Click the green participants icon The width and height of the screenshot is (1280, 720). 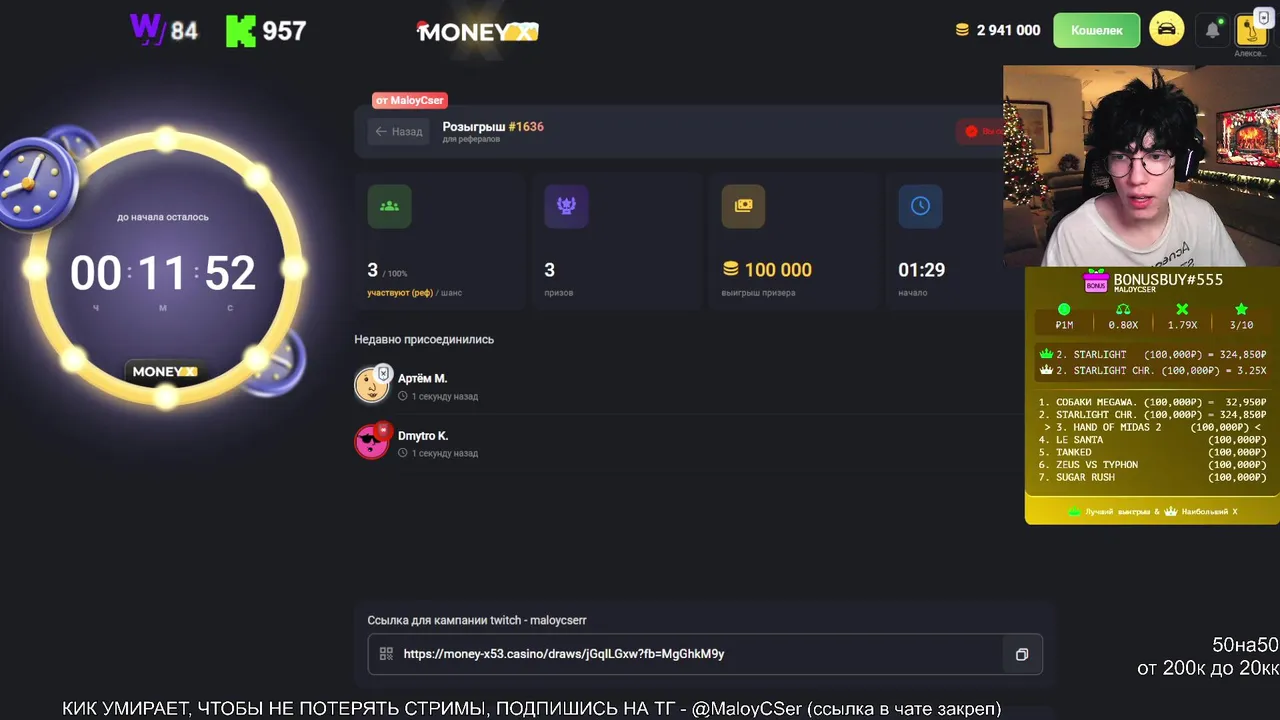pos(389,206)
